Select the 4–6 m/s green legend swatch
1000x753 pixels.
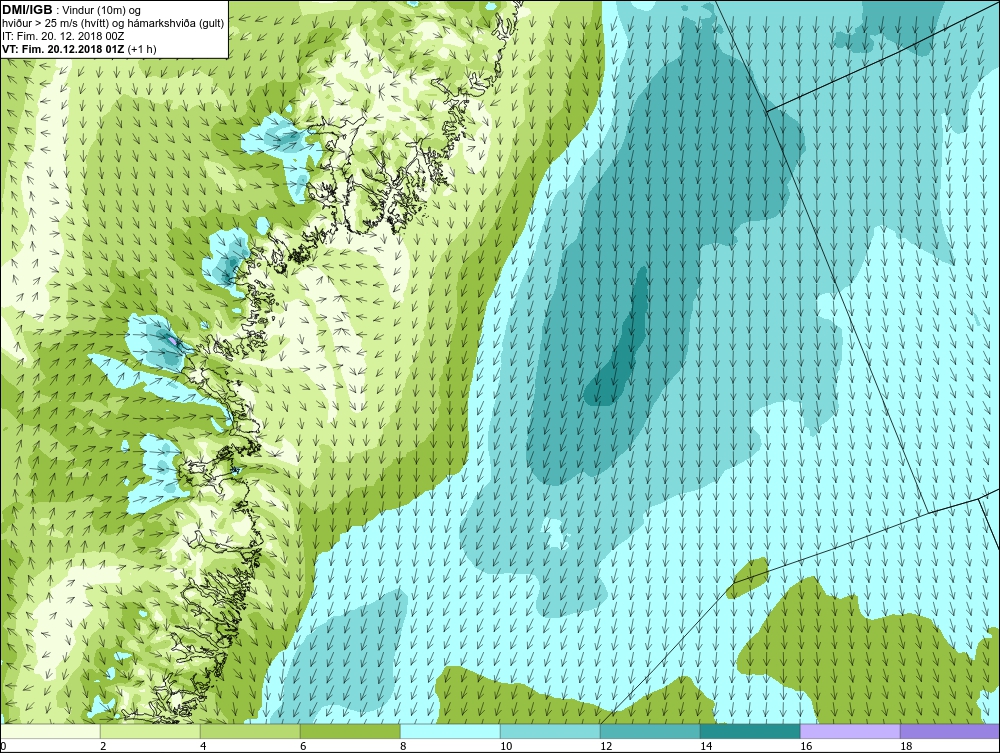pyautogui.click(x=250, y=731)
